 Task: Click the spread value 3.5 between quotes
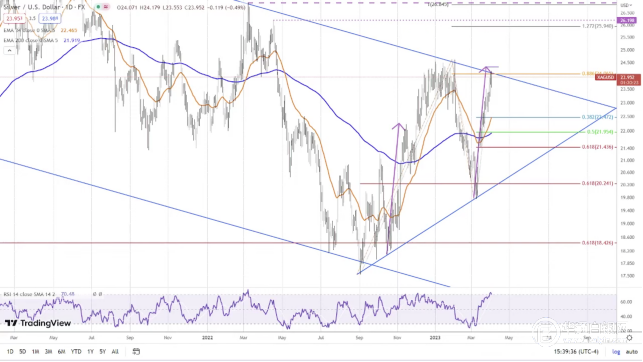pyautogui.click(x=32, y=18)
